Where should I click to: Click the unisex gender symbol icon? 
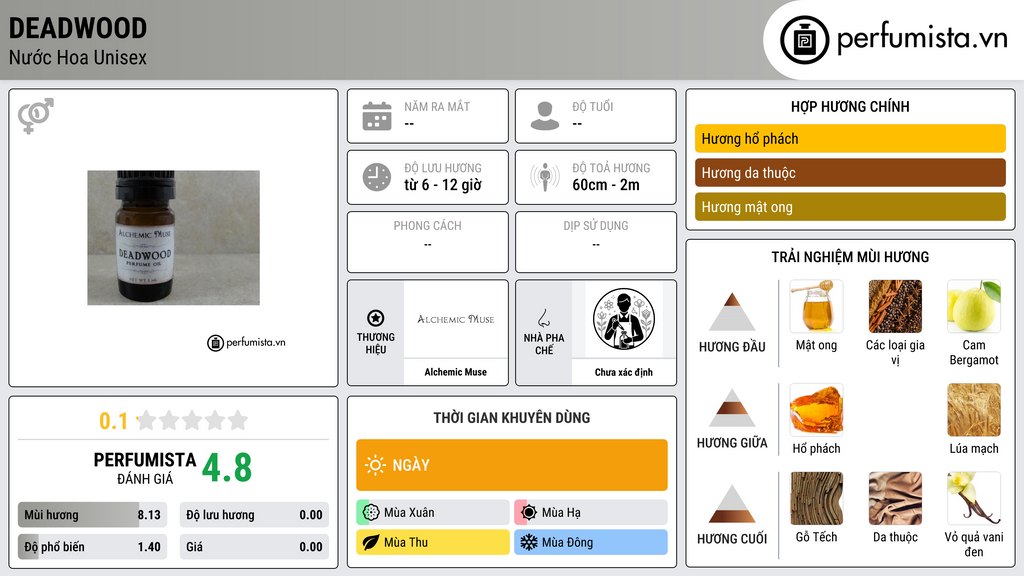[36, 116]
